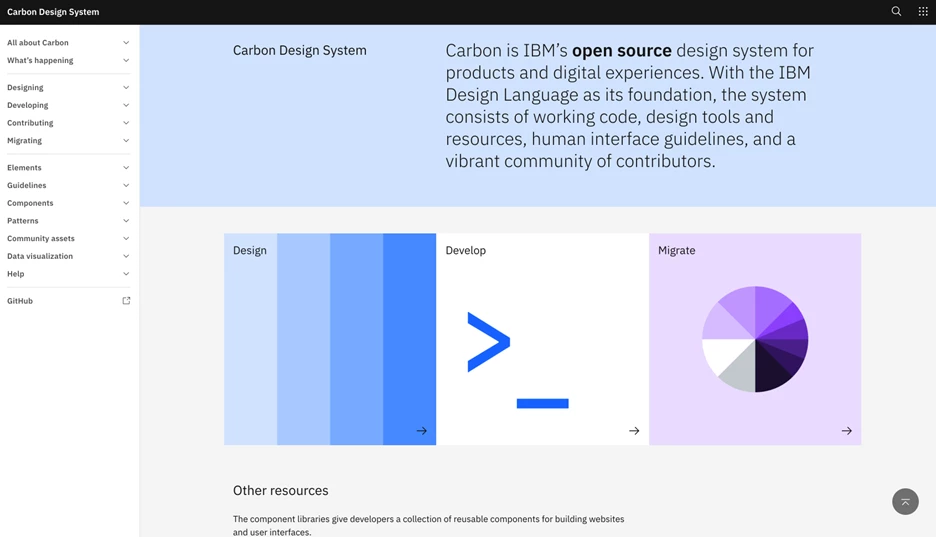Click the Carbon Design System banner heading

[x=300, y=51]
